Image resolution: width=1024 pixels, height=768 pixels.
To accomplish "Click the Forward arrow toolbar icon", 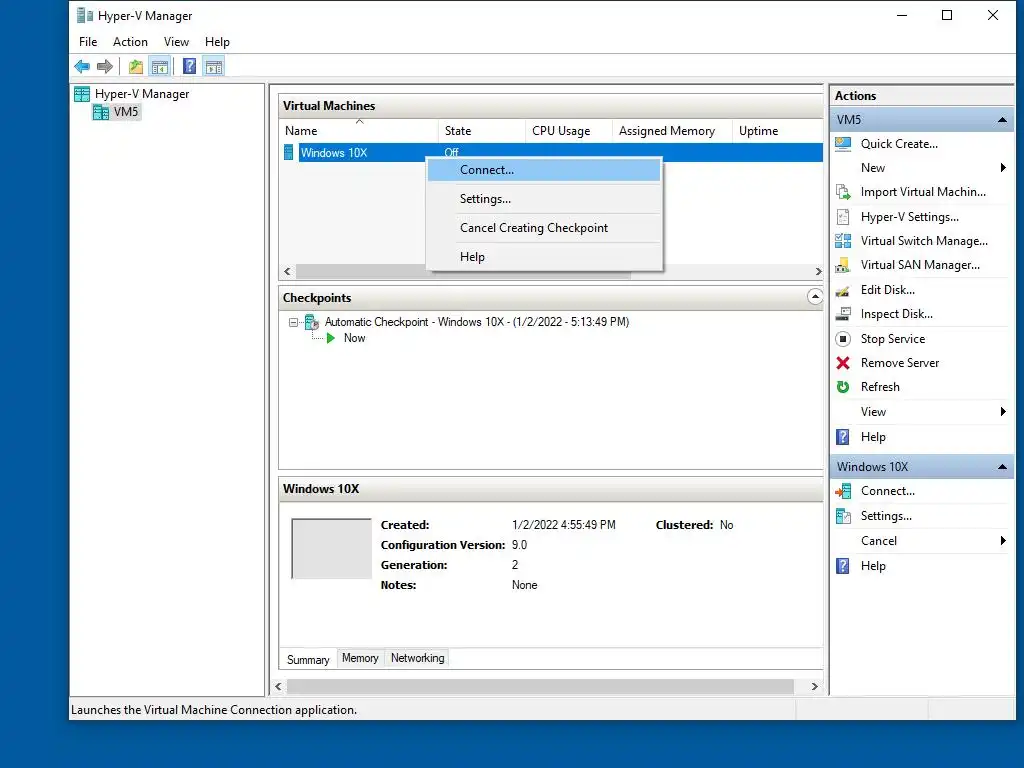I will point(104,66).
